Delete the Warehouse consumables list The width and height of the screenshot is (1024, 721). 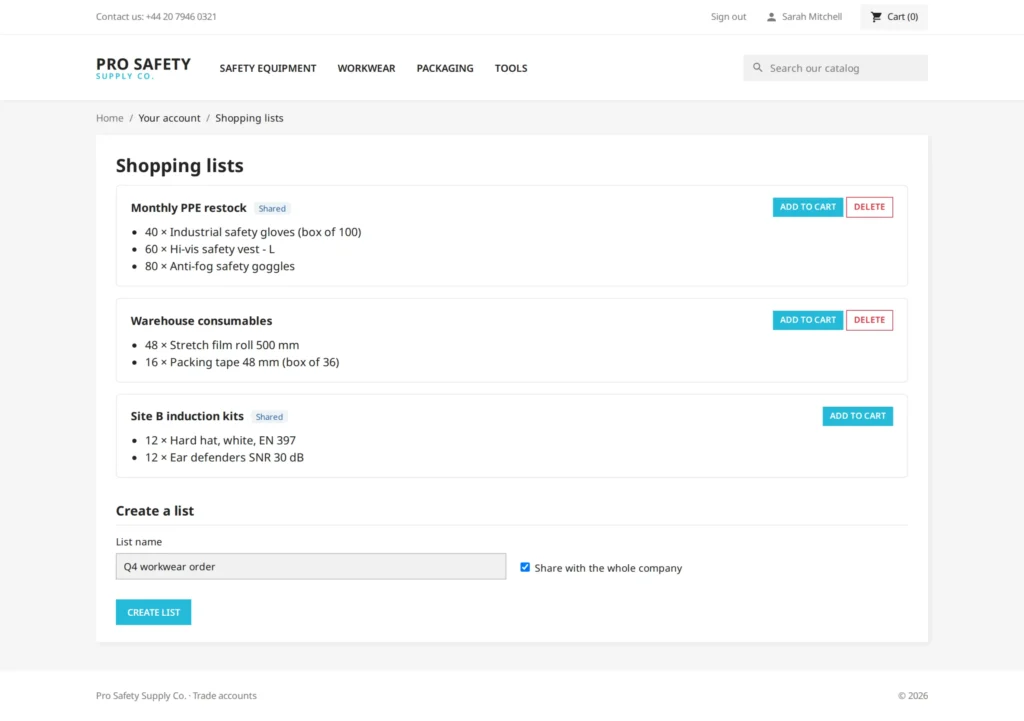click(869, 320)
